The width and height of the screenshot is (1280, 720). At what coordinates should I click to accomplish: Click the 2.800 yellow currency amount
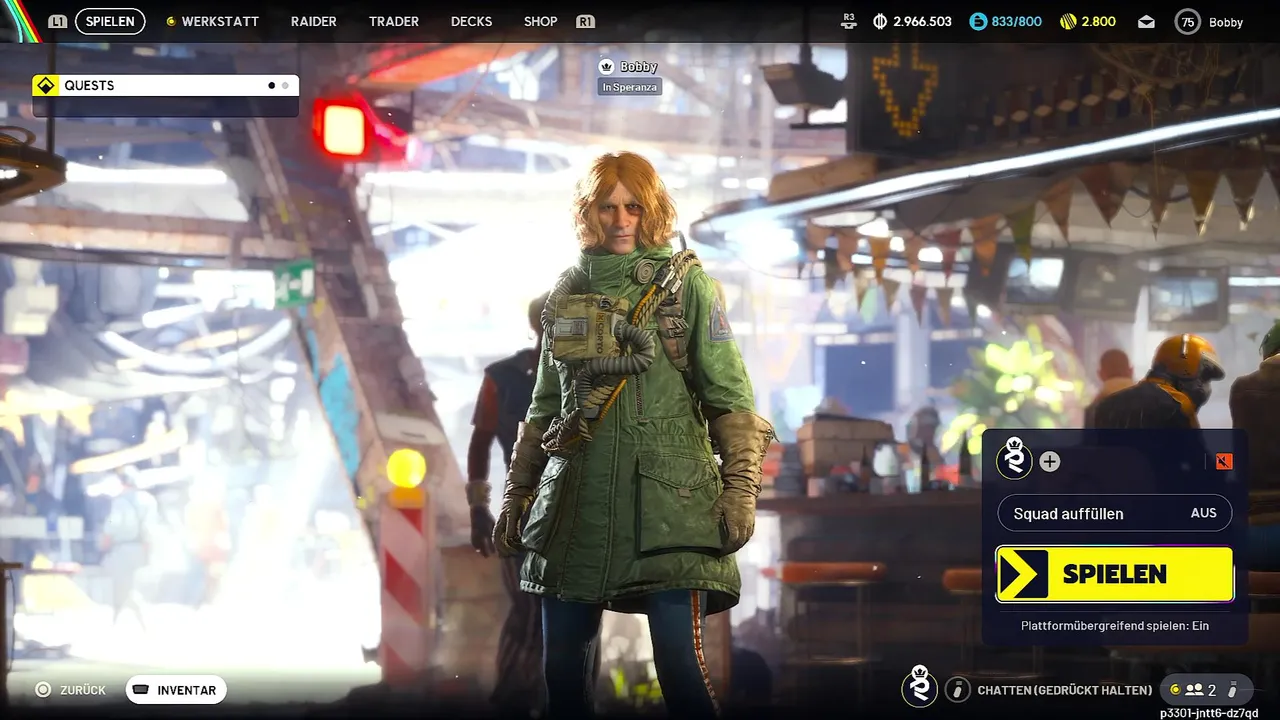[1098, 21]
